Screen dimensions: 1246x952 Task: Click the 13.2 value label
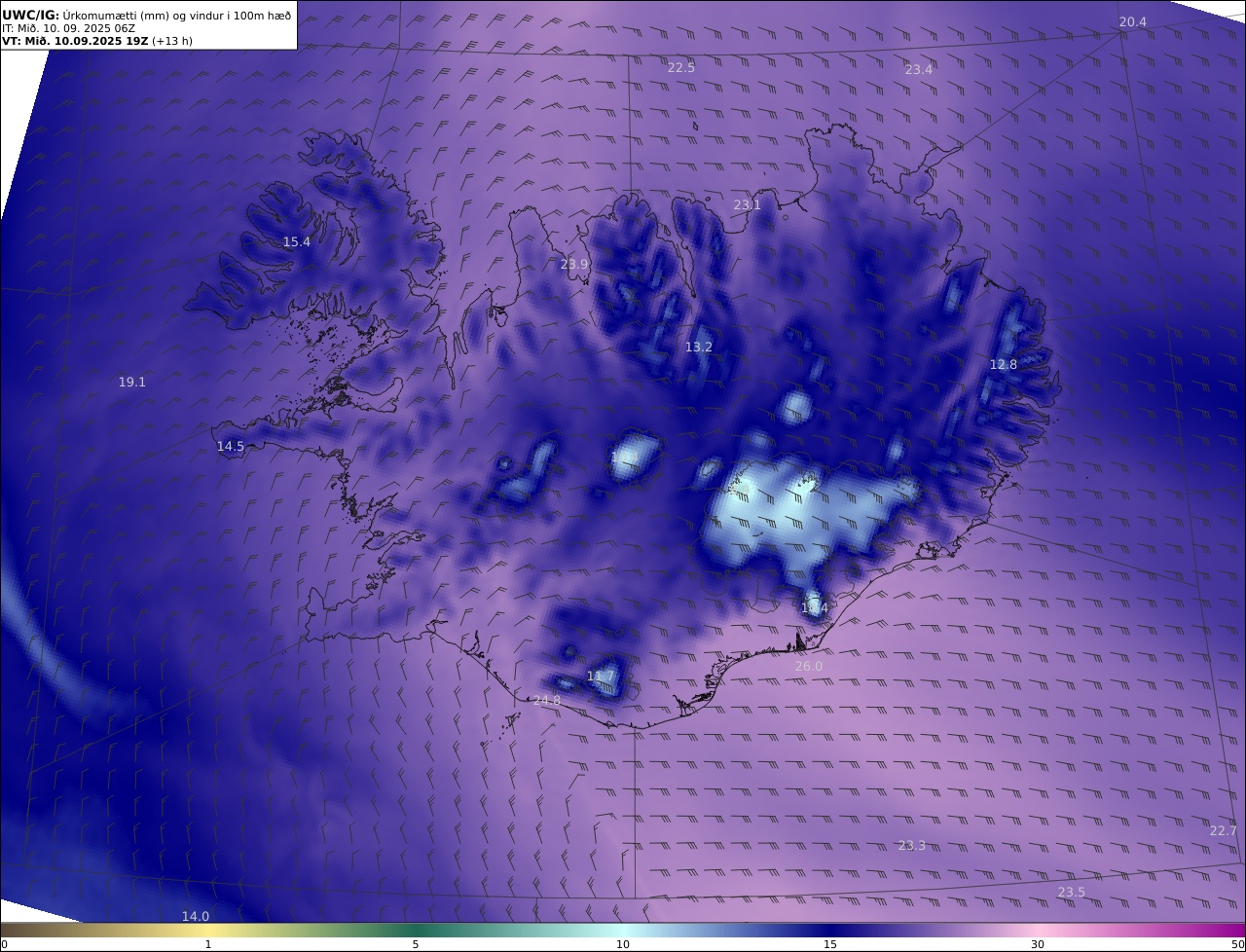[699, 348]
